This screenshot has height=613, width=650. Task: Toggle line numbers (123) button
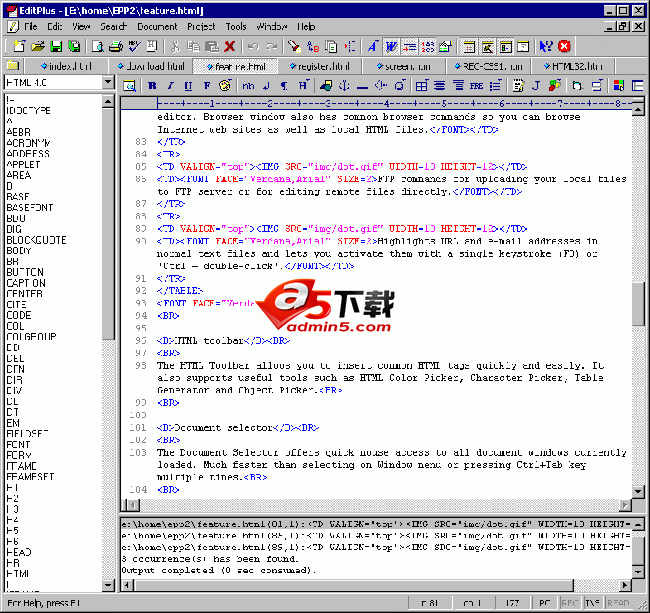coord(427,46)
